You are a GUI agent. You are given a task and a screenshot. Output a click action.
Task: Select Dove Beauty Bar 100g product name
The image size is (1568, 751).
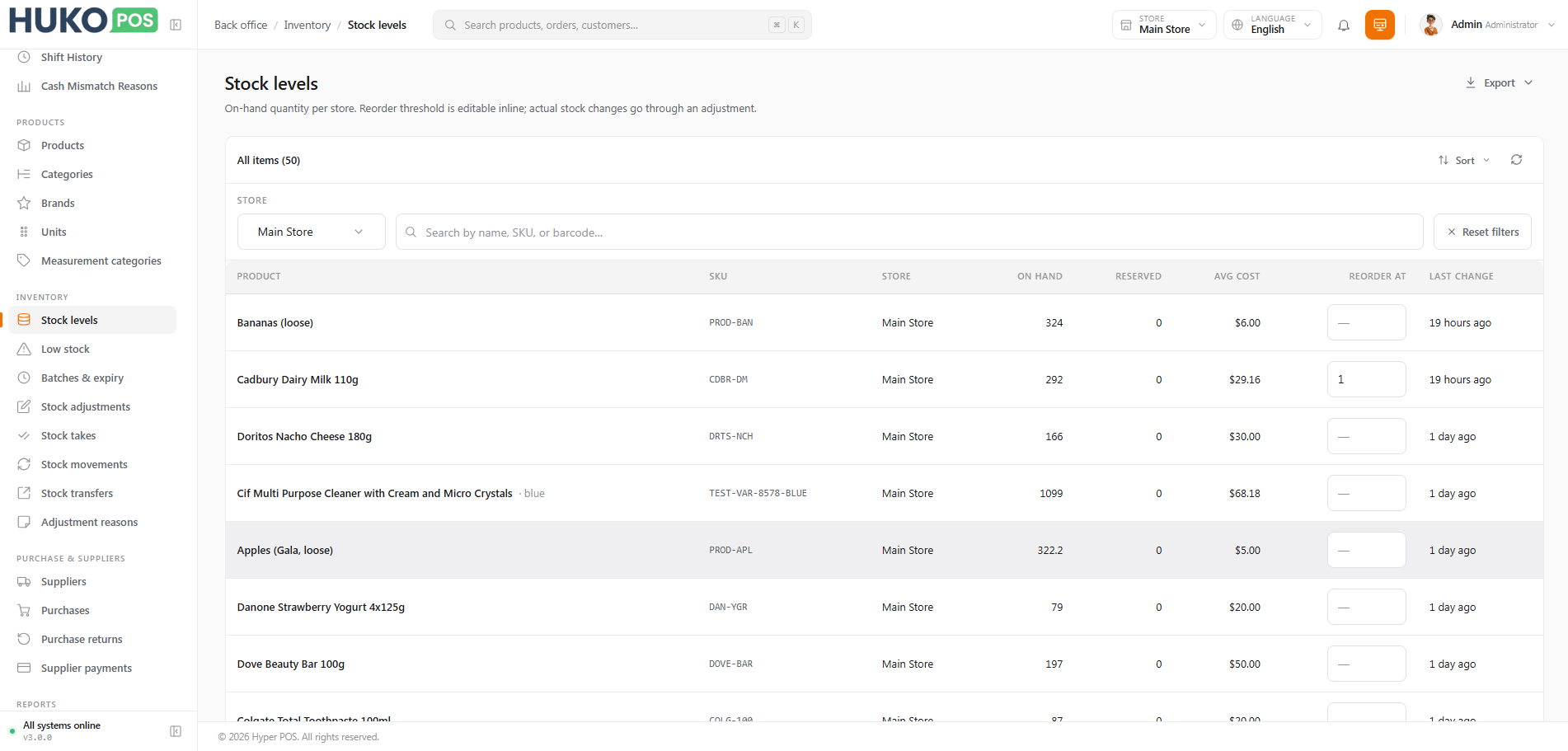click(x=291, y=664)
